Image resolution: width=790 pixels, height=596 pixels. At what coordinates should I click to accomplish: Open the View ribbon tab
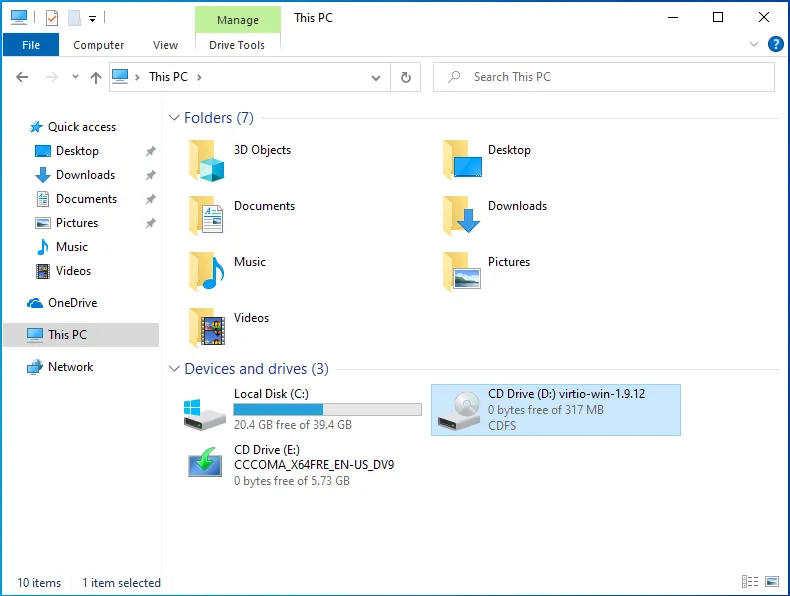(165, 45)
